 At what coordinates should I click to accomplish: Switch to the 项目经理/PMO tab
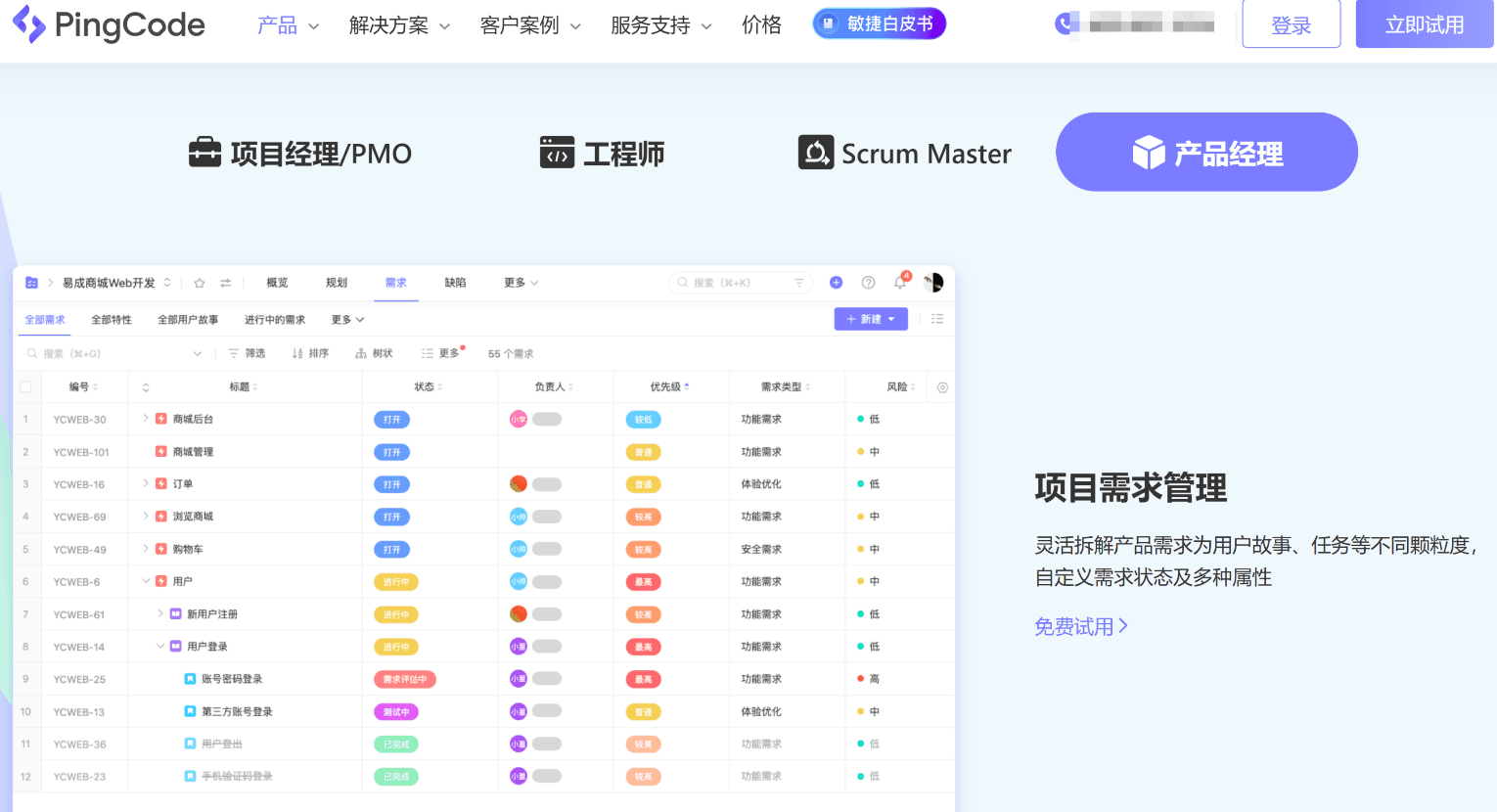pos(300,154)
